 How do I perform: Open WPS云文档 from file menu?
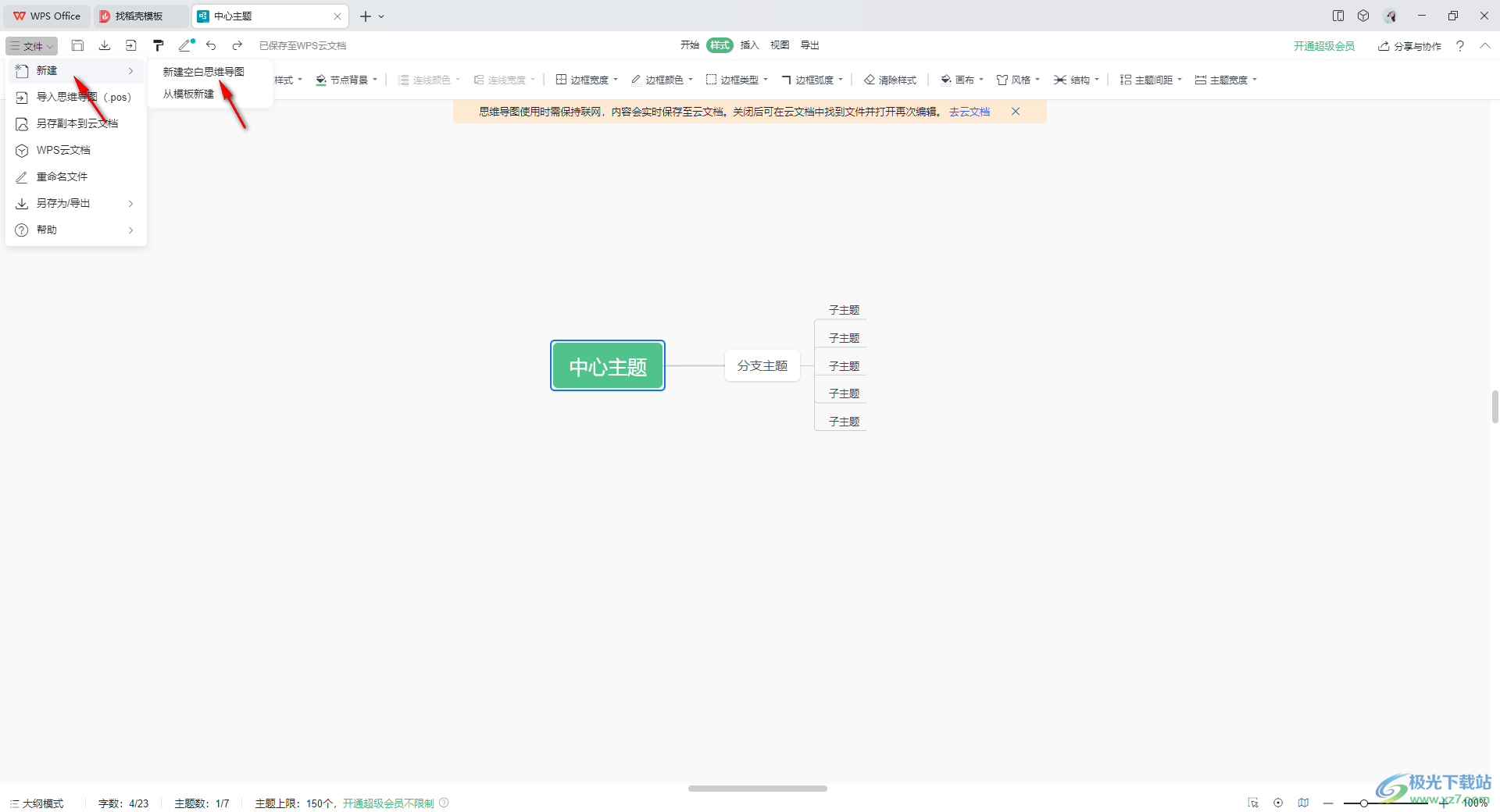click(x=76, y=151)
